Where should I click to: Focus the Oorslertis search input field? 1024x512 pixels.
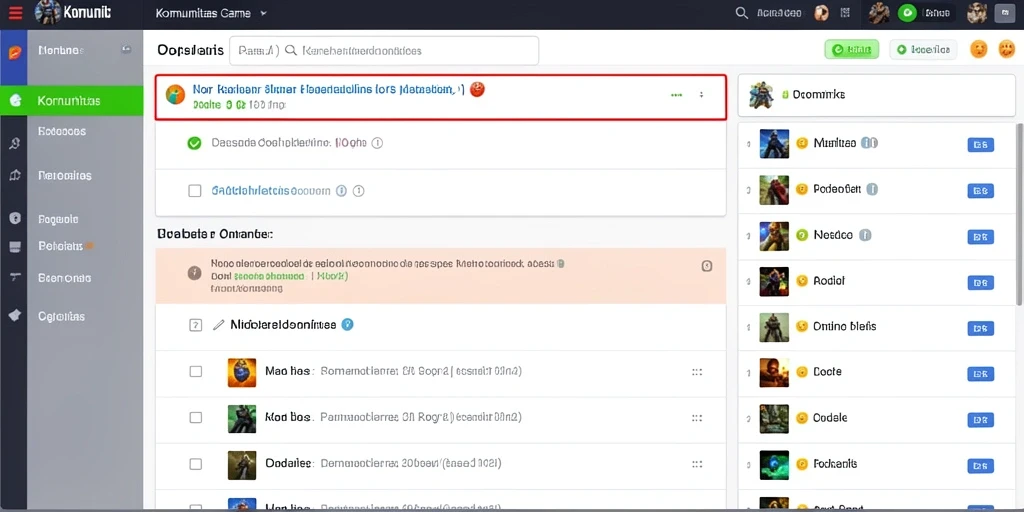[x=384, y=50]
